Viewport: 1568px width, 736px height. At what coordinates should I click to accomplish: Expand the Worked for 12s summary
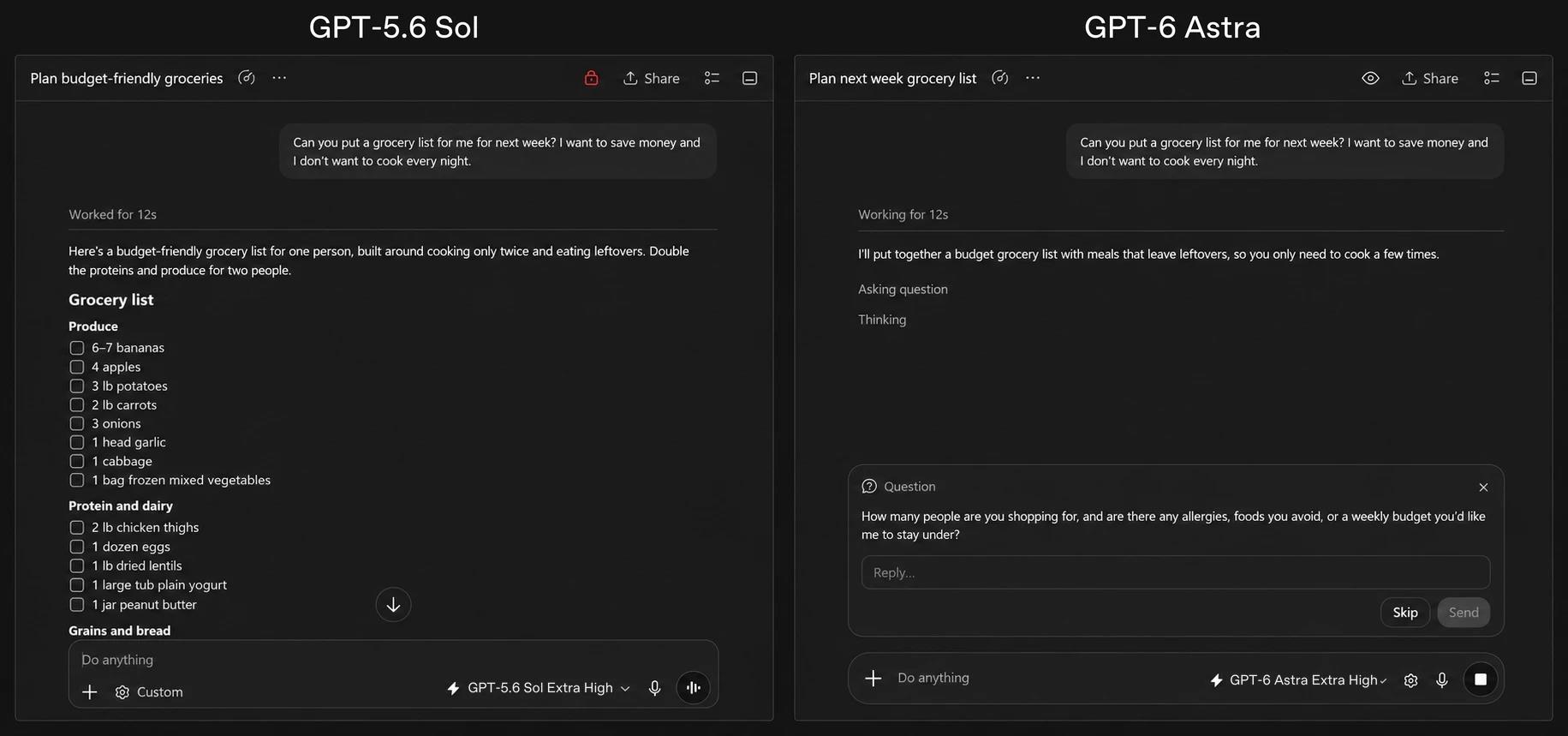pos(113,214)
